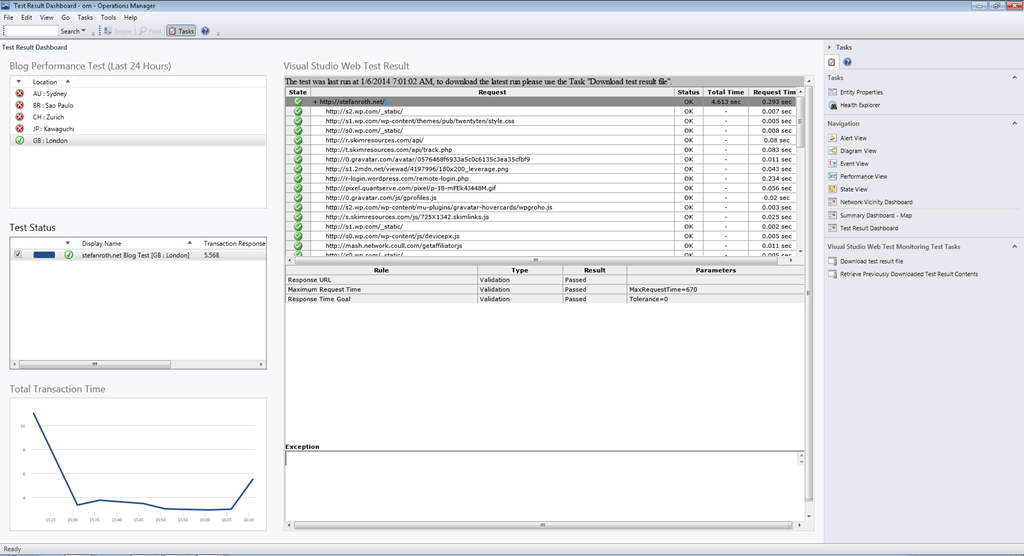
Task: Click the Health Explorer link
Action: point(859,105)
